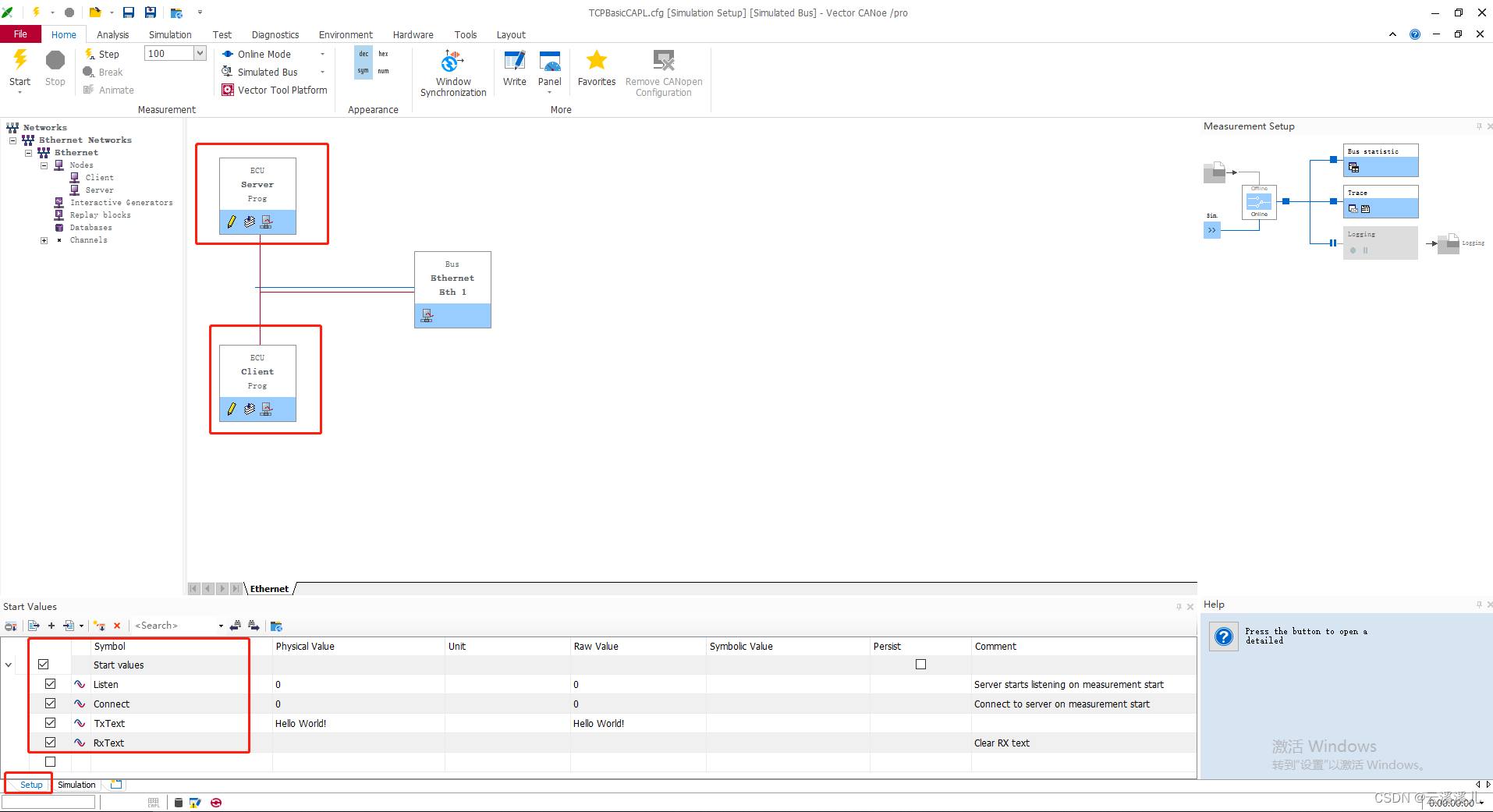The width and height of the screenshot is (1493, 812).
Task: Click the Ethernet bus block network icon
Action: [427, 315]
